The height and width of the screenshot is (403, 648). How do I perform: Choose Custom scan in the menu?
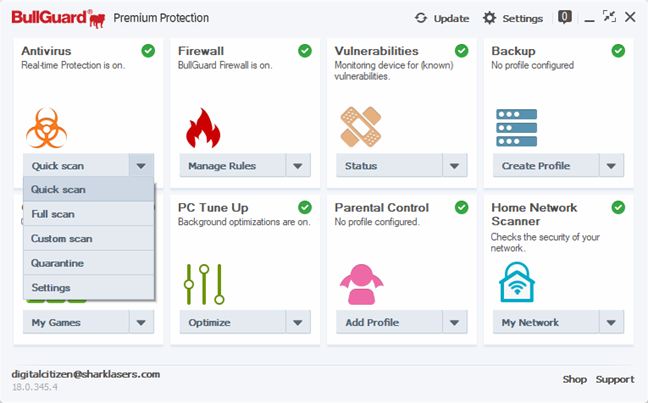[88, 238]
